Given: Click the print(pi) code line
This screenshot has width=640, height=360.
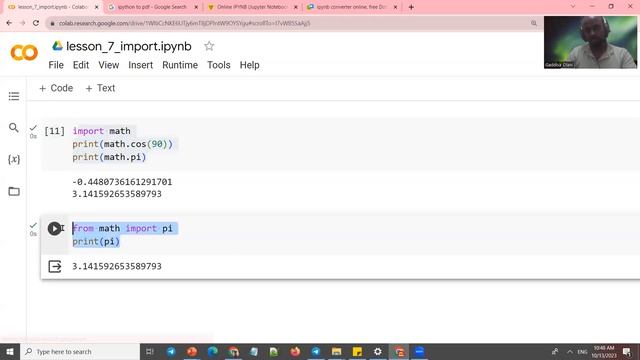Looking at the screenshot, I should tap(96, 241).
